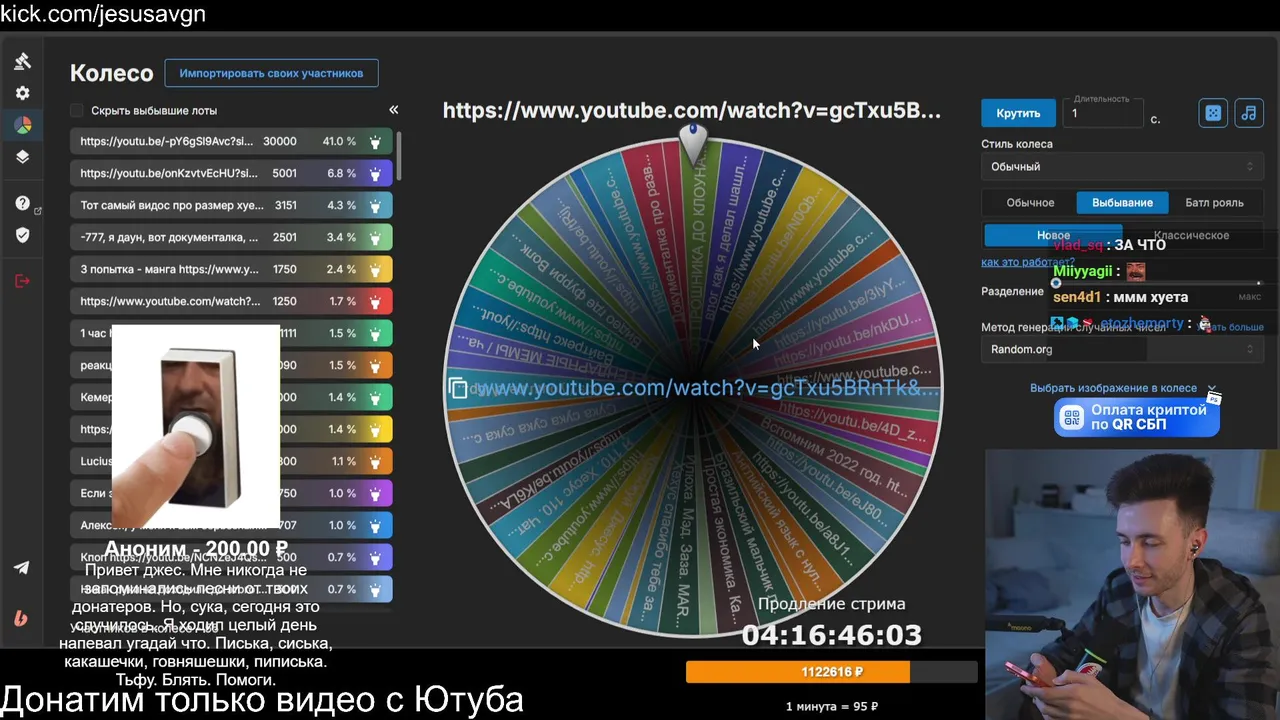Select lot row 'https://youtu.be/onKzvtvEcHU'
The image size is (1280, 720).
pyautogui.click(x=231, y=174)
